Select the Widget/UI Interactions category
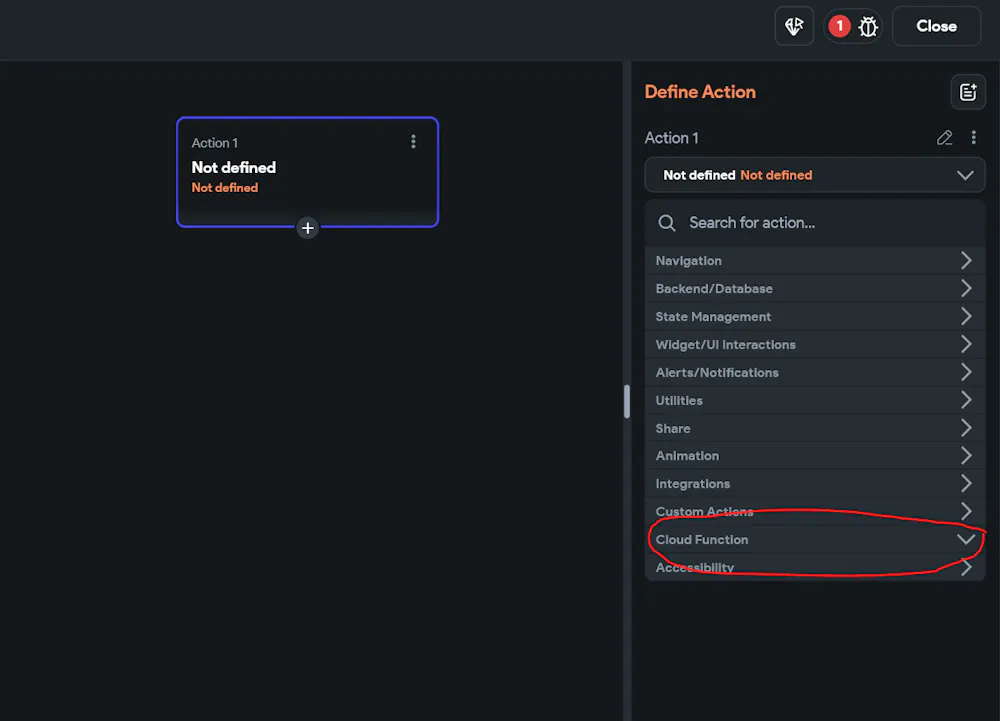The width and height of the screenshot is (1000, 721). (814, 345)
